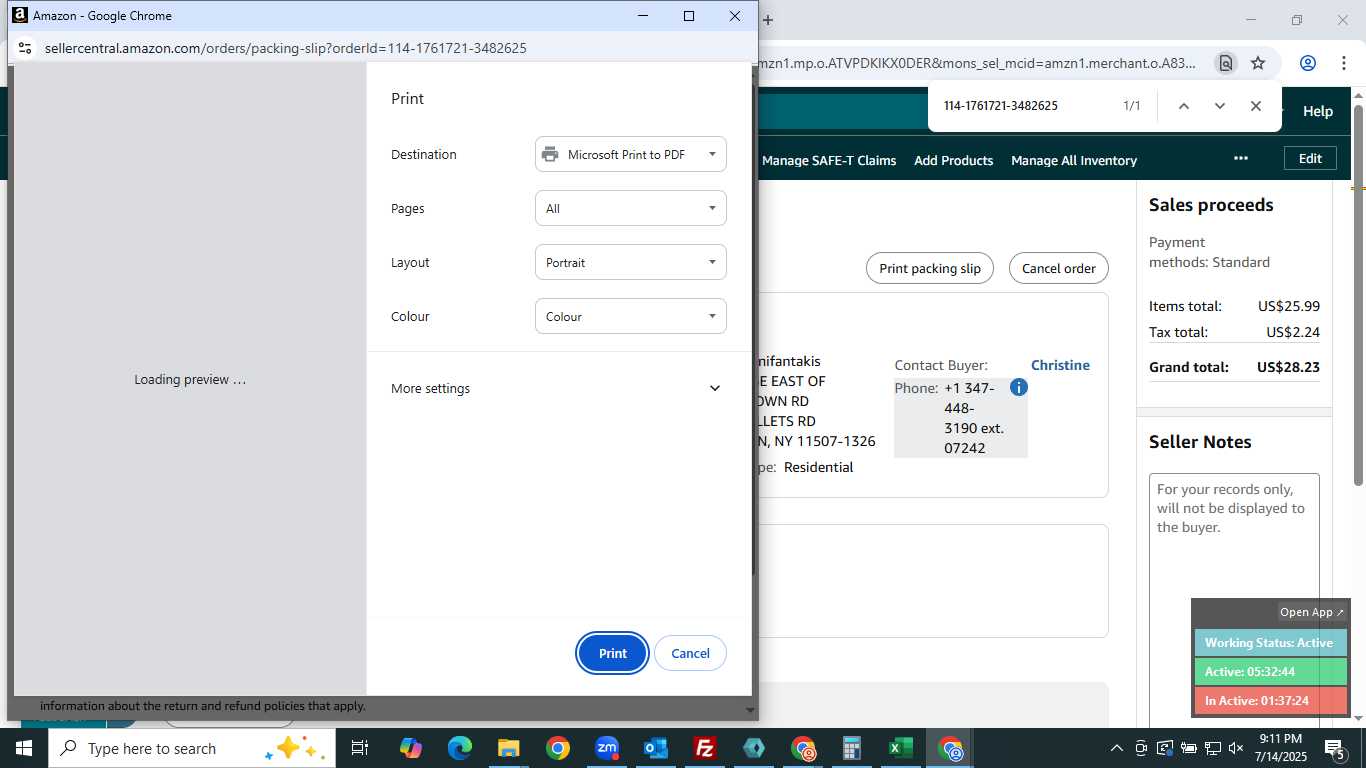Open the Colour dropdown
1366x768 pixels.
coord(631,316)
